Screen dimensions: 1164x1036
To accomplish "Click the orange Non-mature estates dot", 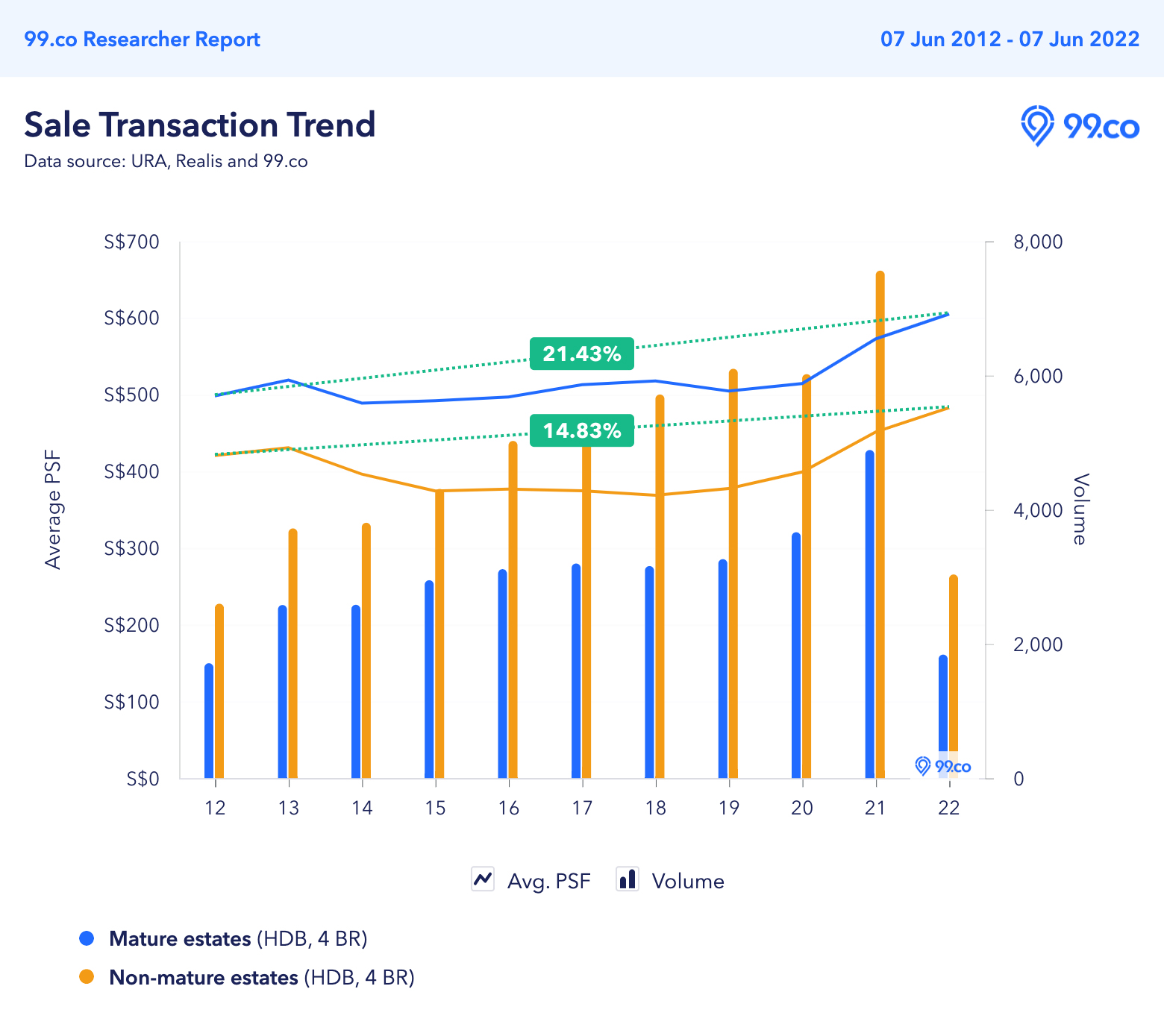I will [x=87, y=977].
